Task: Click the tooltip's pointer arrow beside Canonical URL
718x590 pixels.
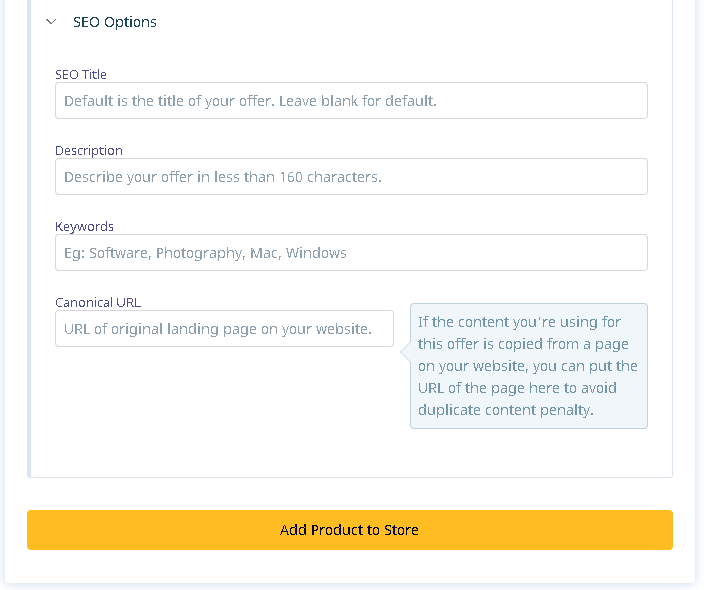Action: coord(405,352)
